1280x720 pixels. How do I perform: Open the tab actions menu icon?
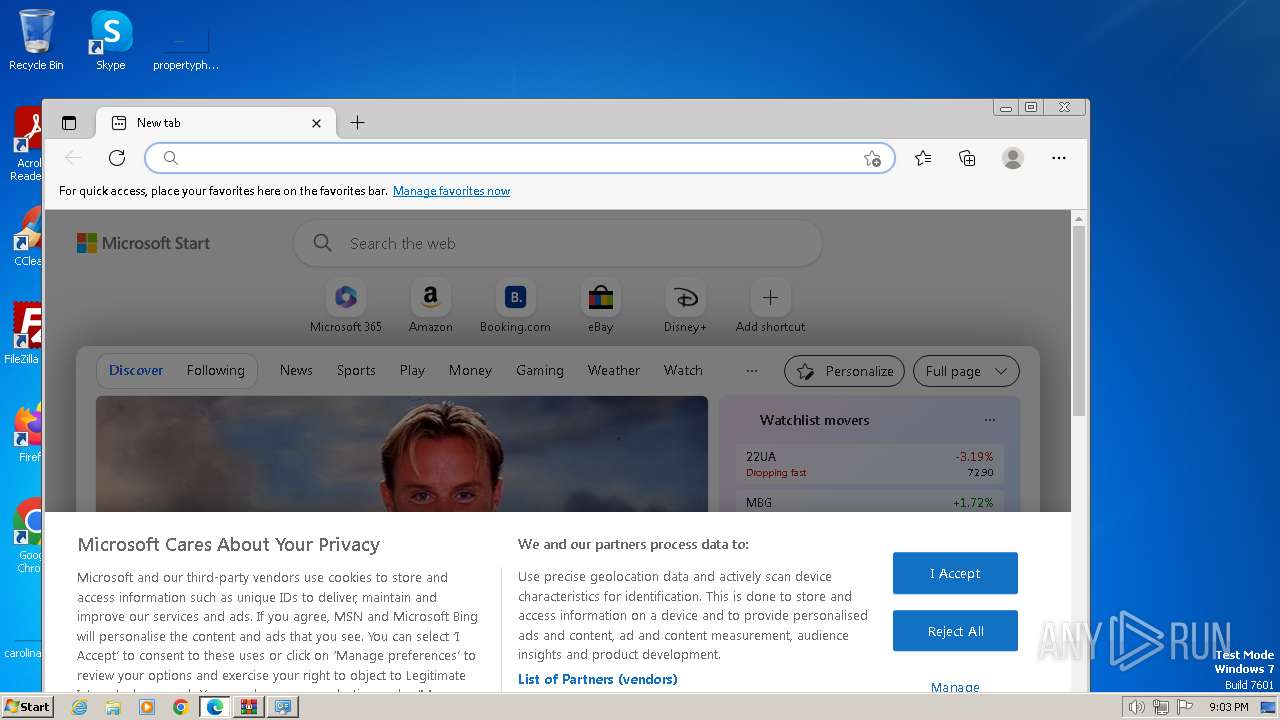pyautogui.click(x=69, y=123)
